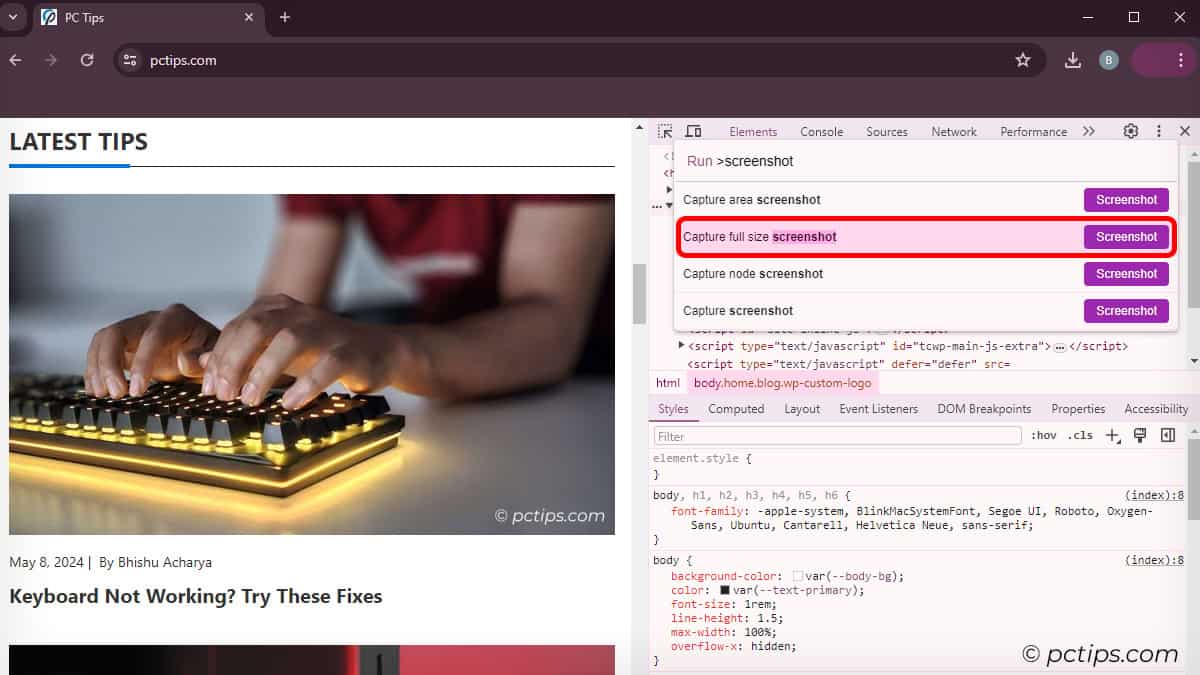1200x675 pixels.
Task: Click the Styles Filter input box
Action: pyautogui.click(x=838, y=436)
